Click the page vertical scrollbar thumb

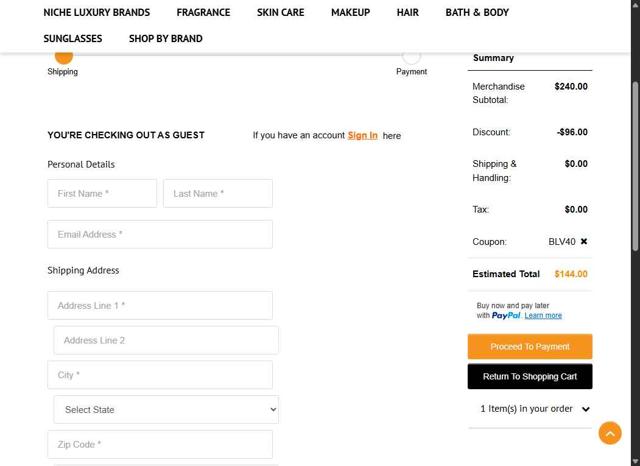coord(635,166)
